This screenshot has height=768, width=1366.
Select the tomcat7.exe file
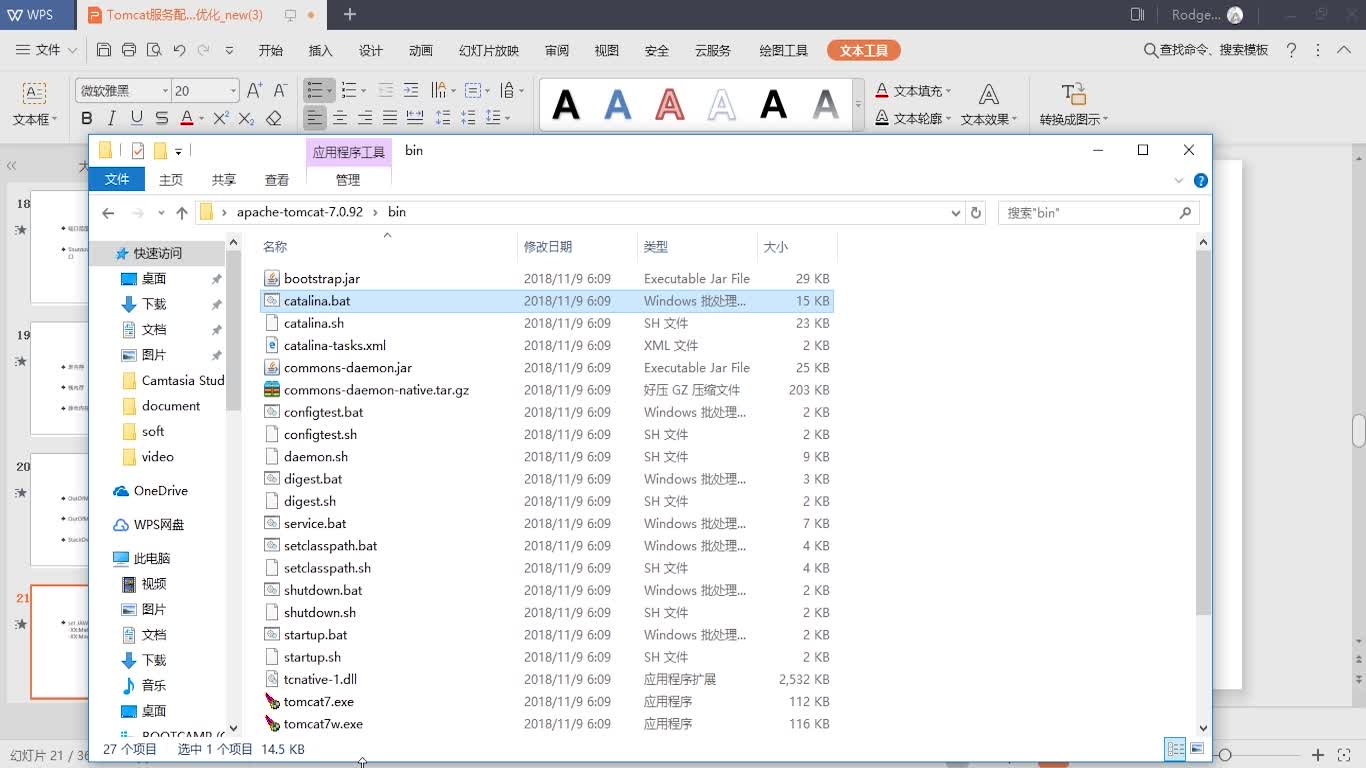[x=319, y=702]
